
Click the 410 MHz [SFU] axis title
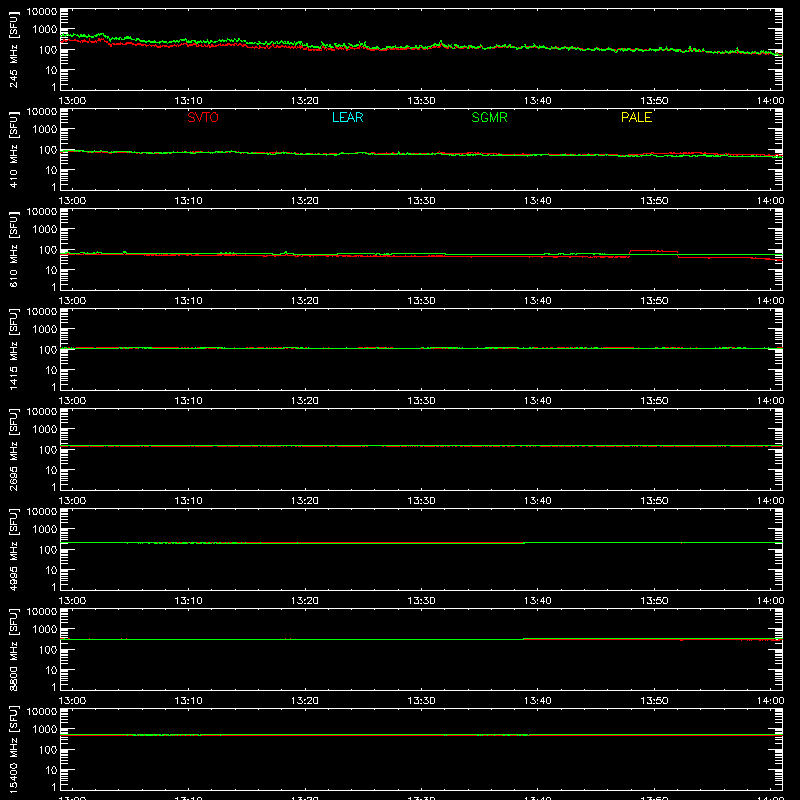[13, 149]
